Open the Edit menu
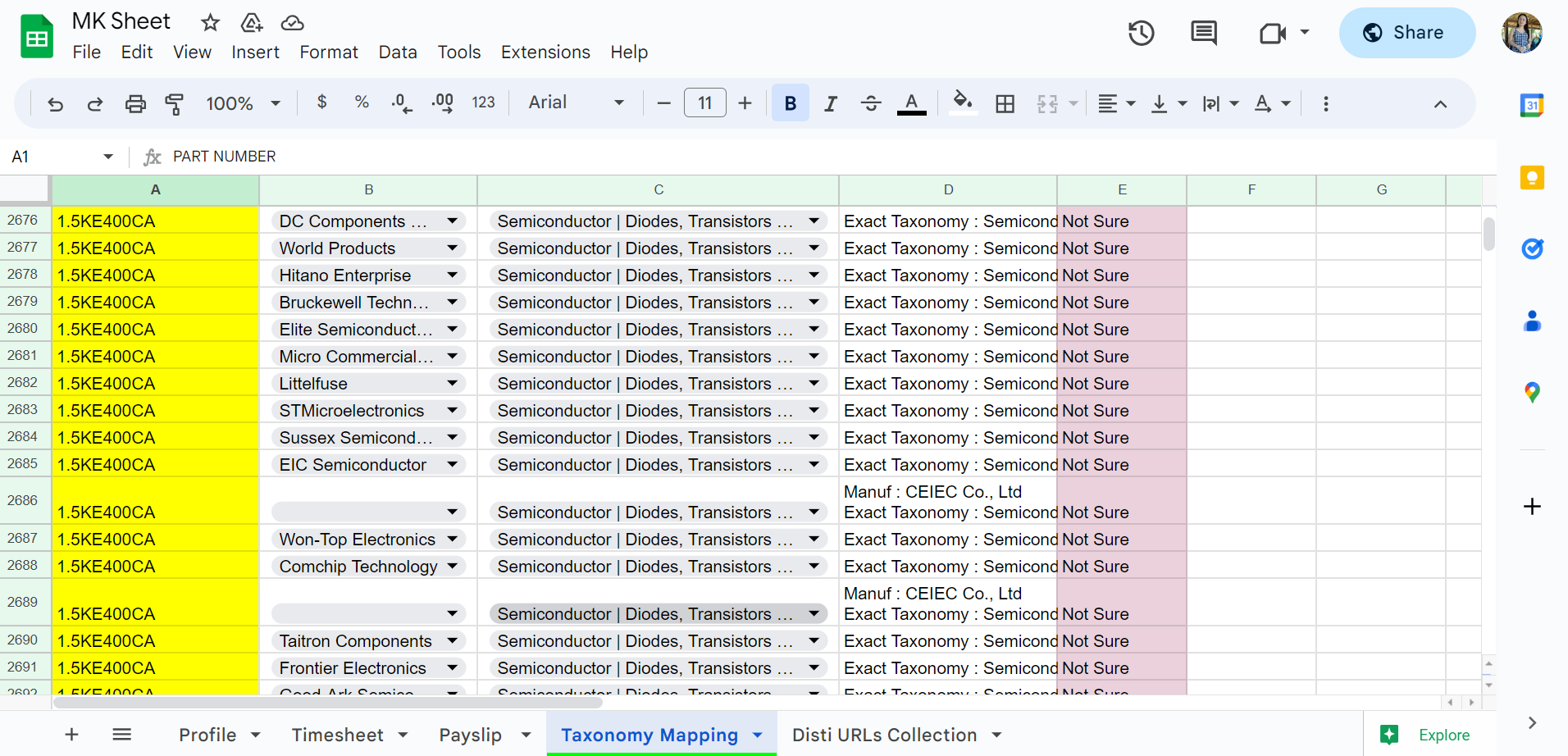Viewport: 1568px width, 756px height. click(x=137, y=52)
